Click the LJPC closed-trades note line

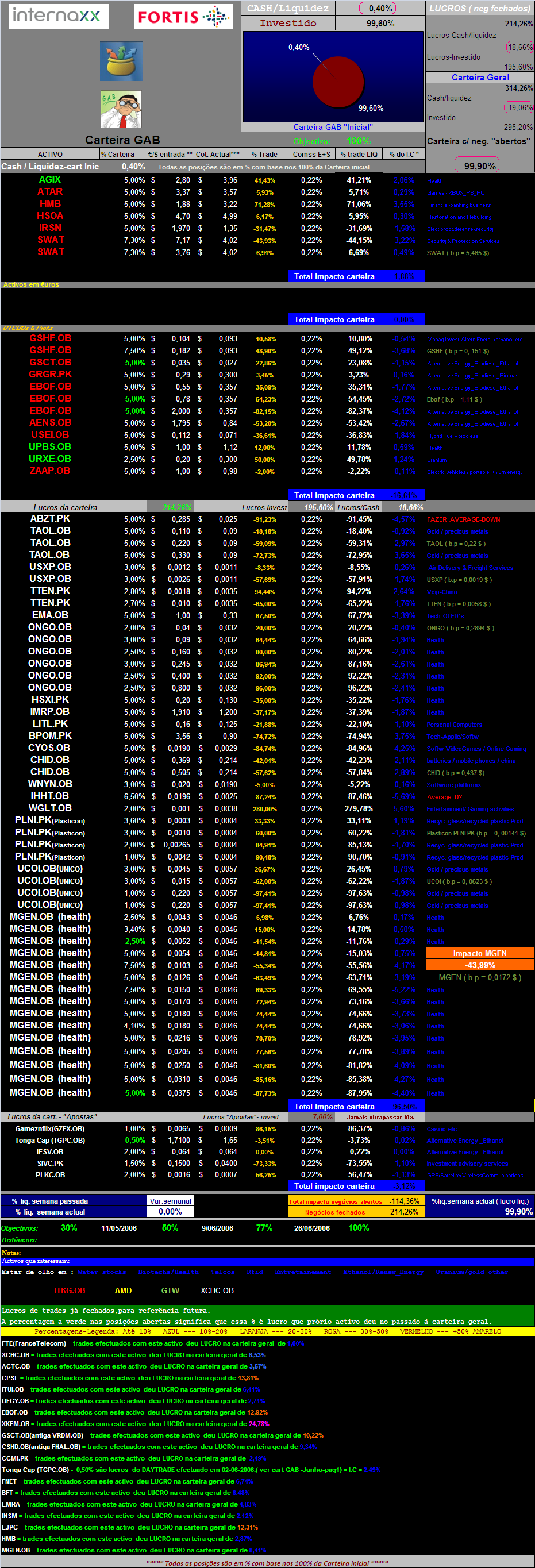130,1527
